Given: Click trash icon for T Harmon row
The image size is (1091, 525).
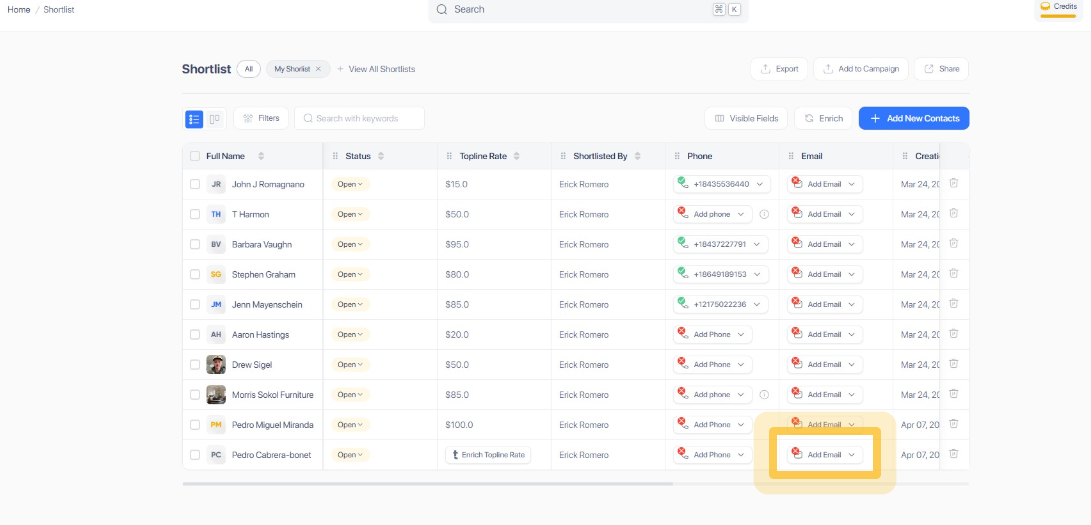Looking at the screenshot, I should pos(954,213).
